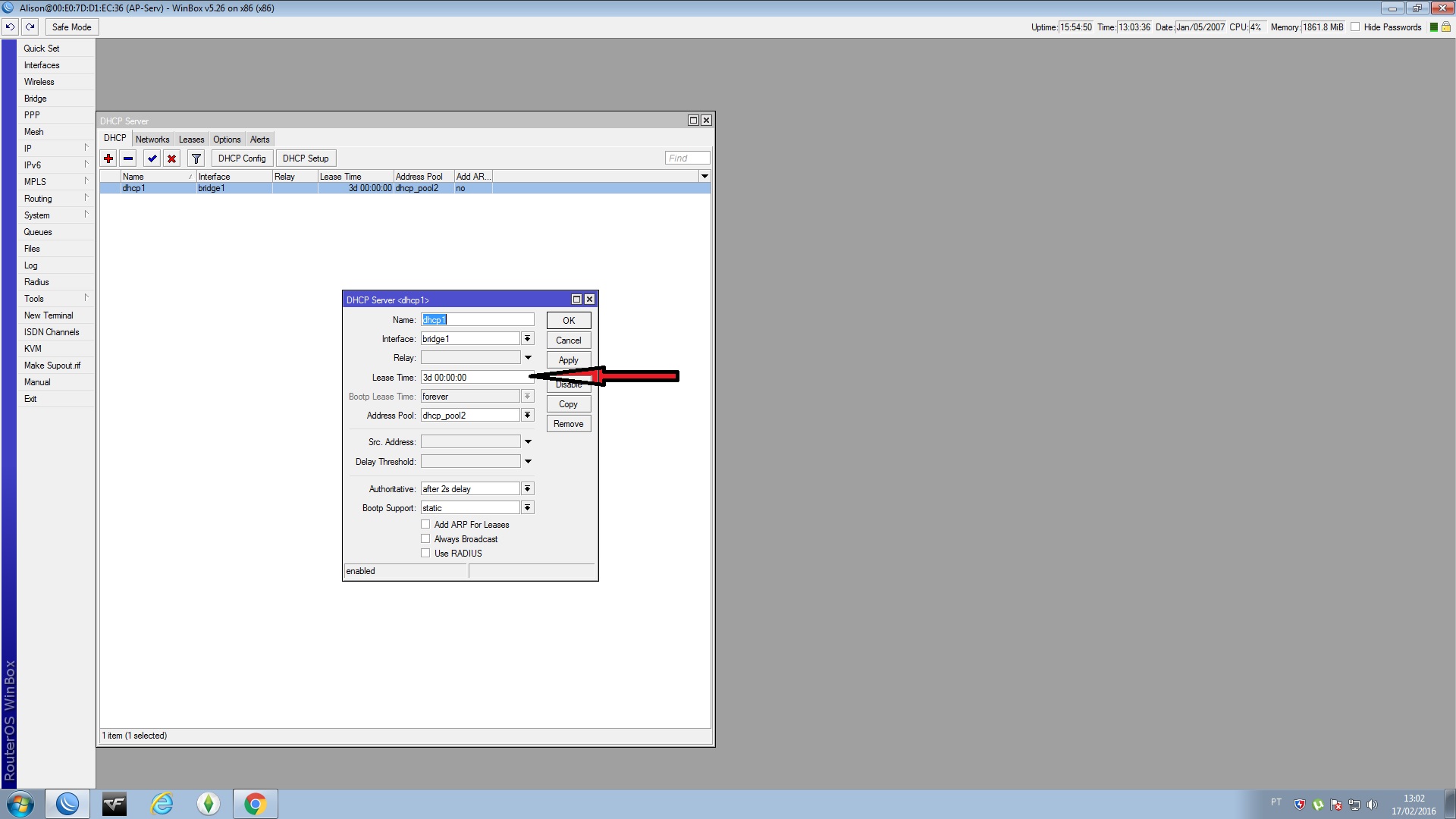This screenshot has width=1456, height=819.
Task: Open the Interface dropdown for bridge1
Action: 528,339
